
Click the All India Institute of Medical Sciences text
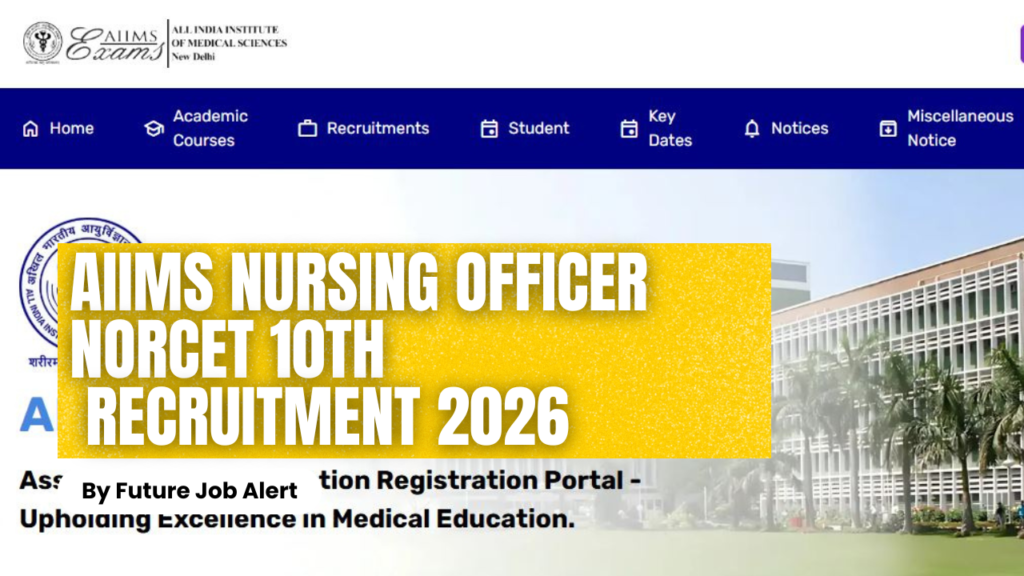pos(229,43)
